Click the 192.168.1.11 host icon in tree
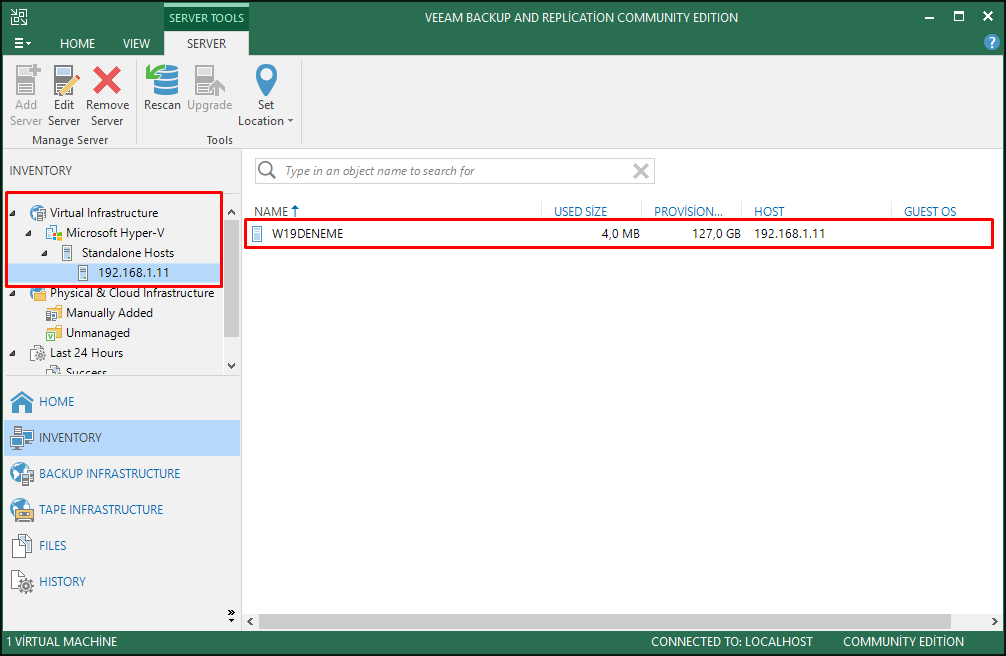This screenshot has width=1006, height=656. tap(83, 273)
